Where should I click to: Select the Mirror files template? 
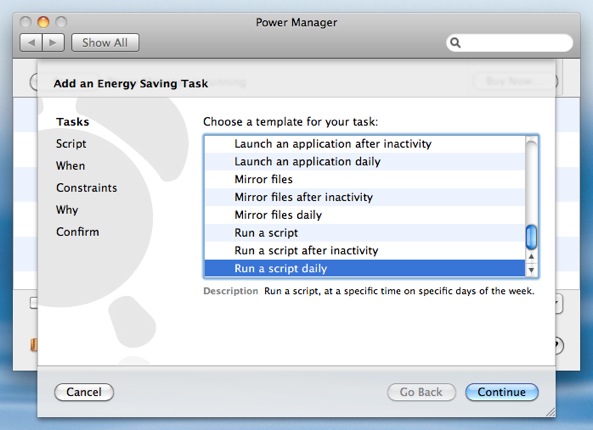click(x=365, y=179)
